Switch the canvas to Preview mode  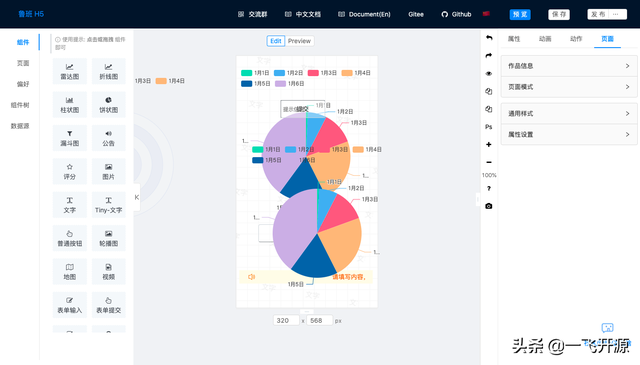[299, 41]
